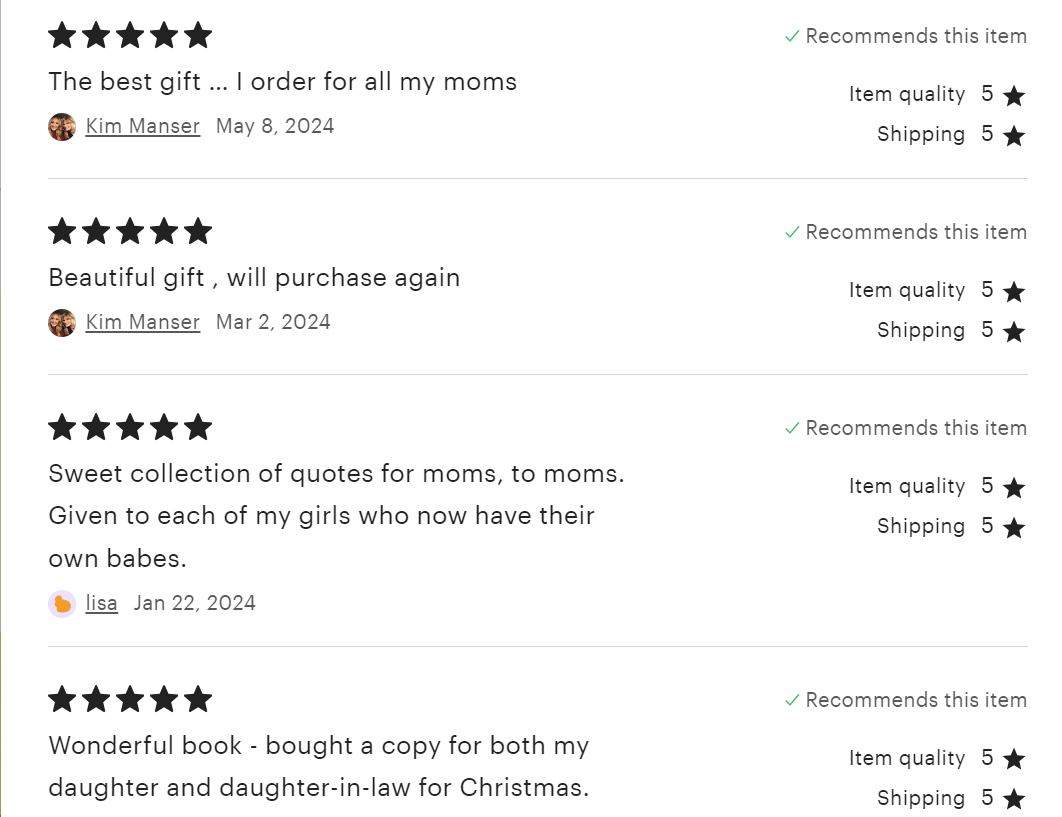Click 'Beautiful gift, will purchase again' text
The height and width of the screenshot is (817, 1062).
click(254, 278)
